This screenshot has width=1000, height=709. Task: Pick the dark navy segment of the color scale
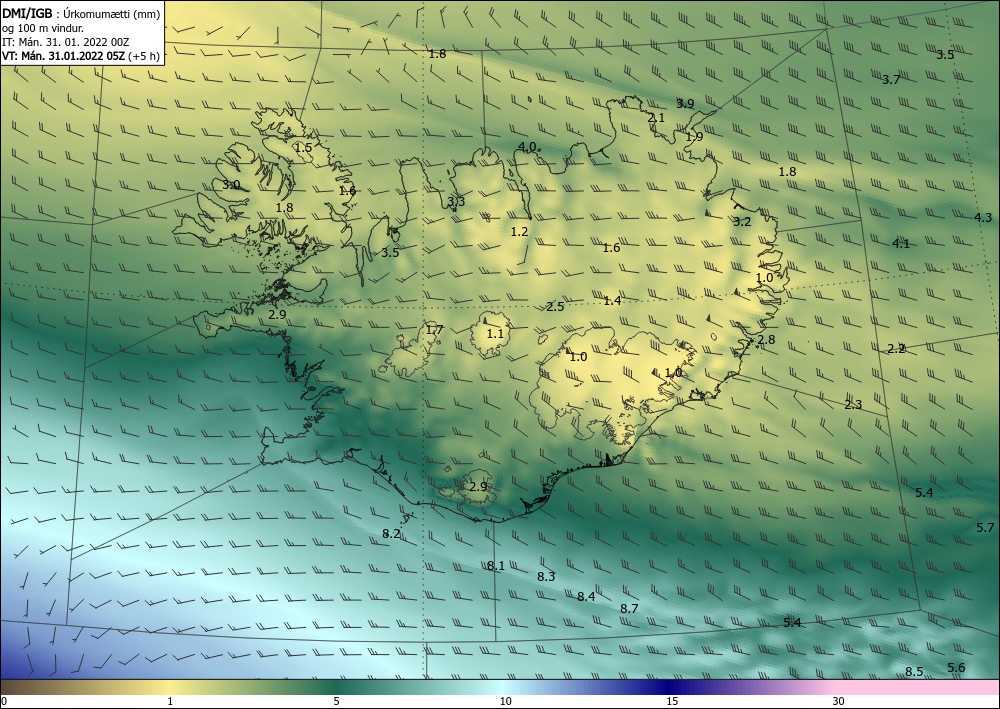666,687
